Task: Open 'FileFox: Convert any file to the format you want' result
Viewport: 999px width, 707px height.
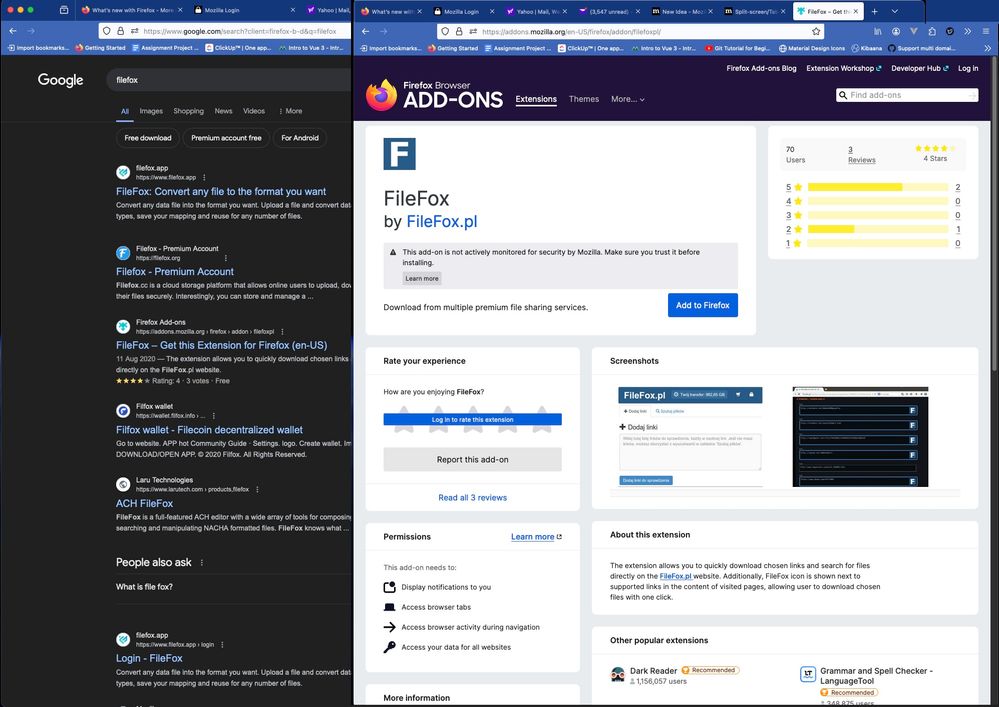Action: [220, 191]
